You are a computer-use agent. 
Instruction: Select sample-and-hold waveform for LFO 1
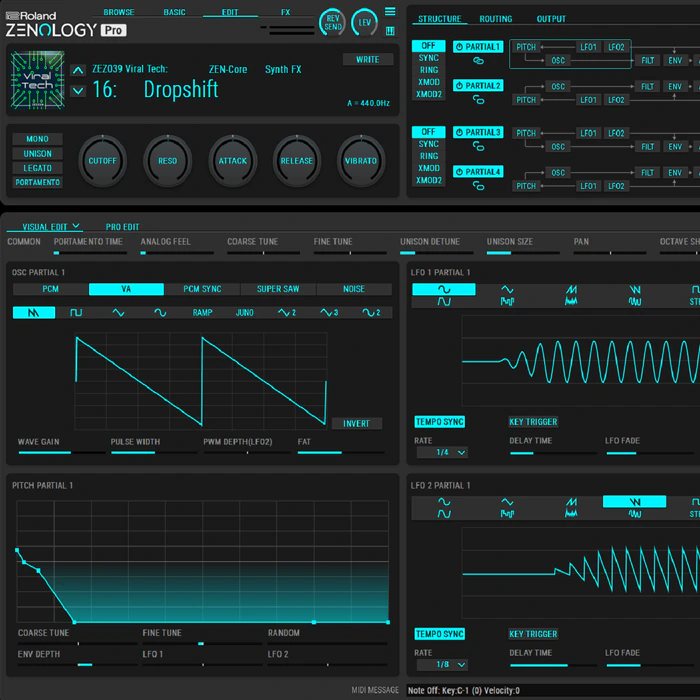(x=507, y=302)
